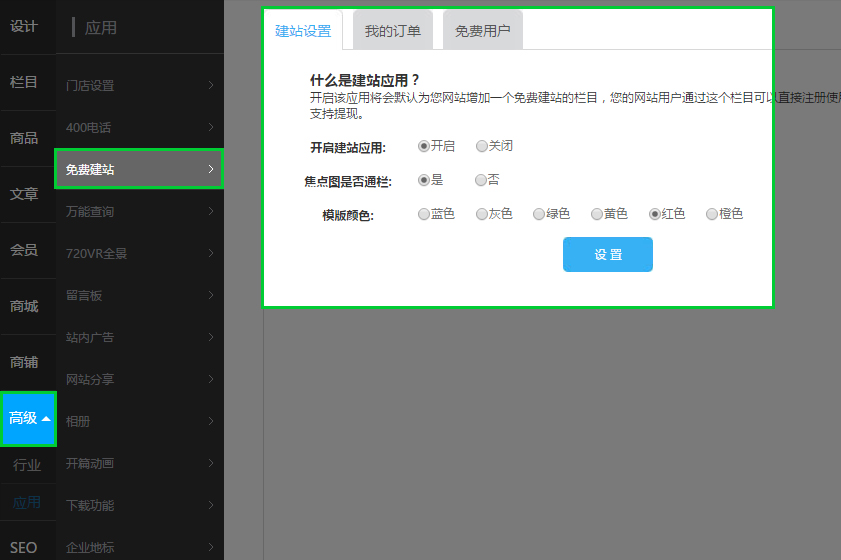Select the 关闭 radio option

coord(482,146)
